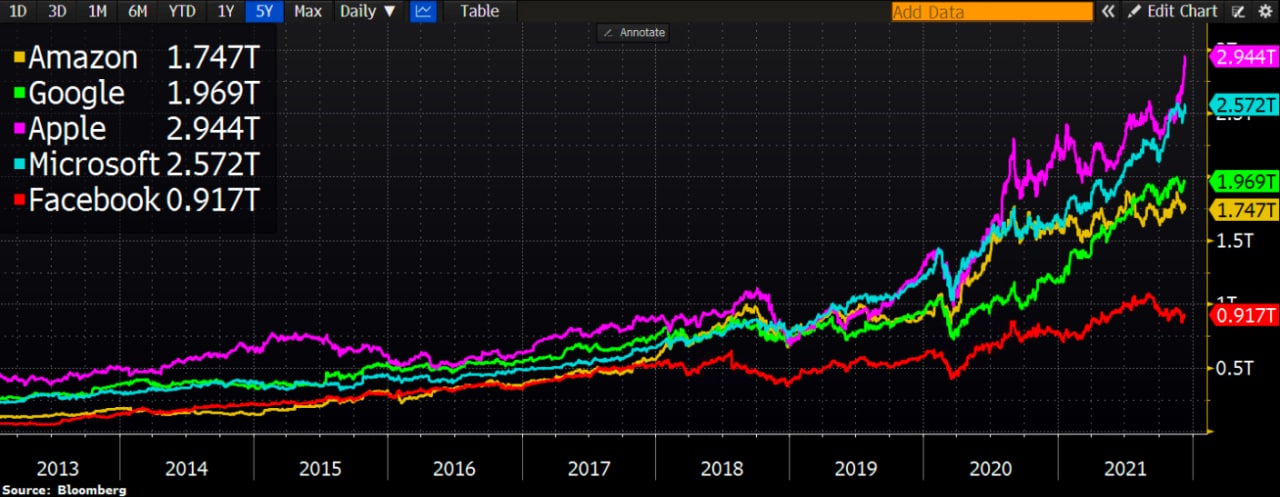Viewport: 1280px width, 497px height.
Task: Click the 0.5T y-axis label
Action: [1233, 368]
